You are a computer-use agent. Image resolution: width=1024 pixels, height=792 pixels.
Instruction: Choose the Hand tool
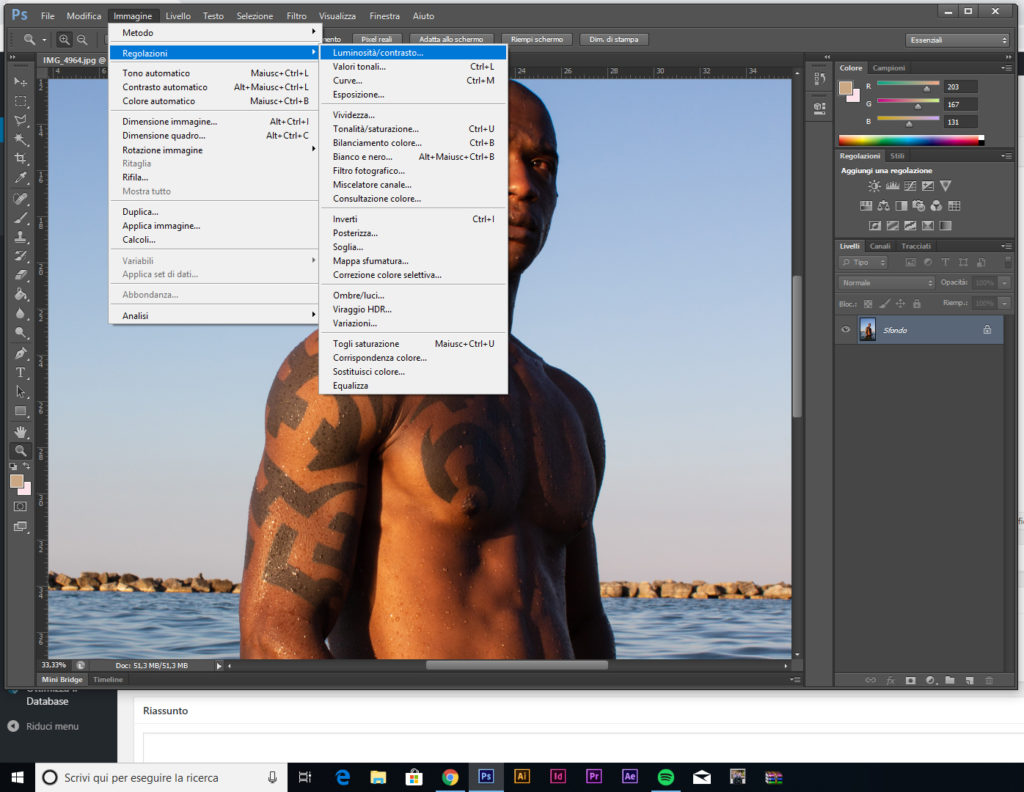pos(20,431)
